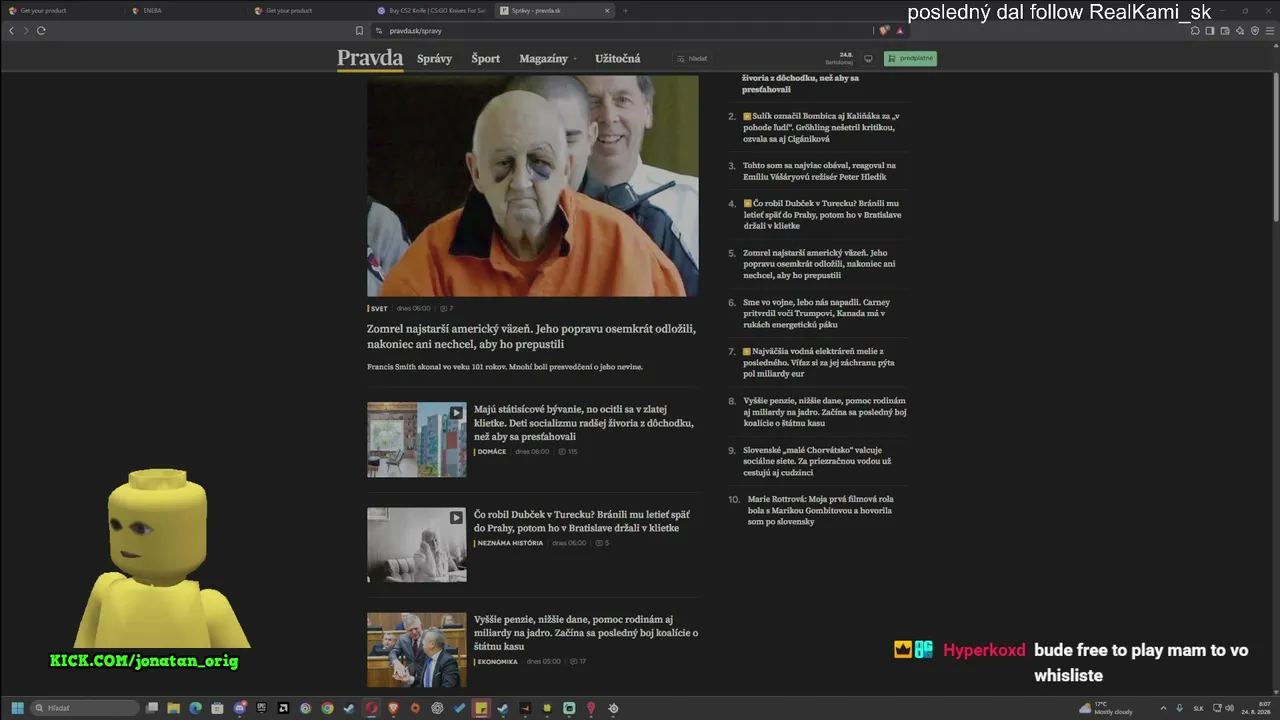Open the weather widget showing 17°C

click(x=1106, y=708)
